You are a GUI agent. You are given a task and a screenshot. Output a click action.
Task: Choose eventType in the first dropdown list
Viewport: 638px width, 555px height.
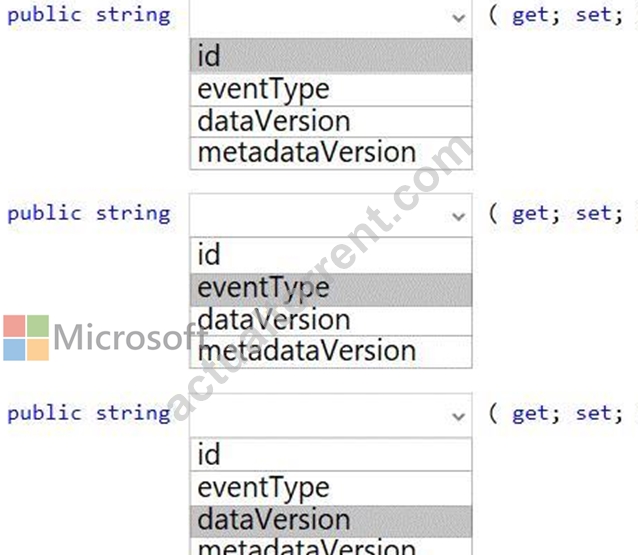pyautogui.click(x=331, y=90)
